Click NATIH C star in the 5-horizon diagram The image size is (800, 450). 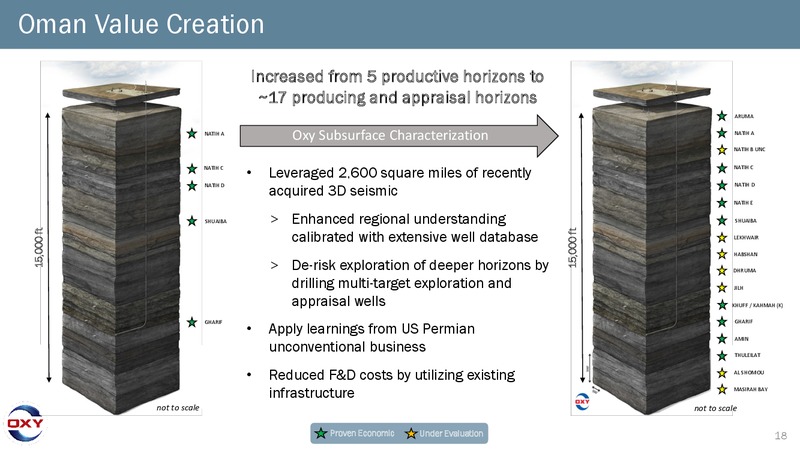[x=192, y=168]
